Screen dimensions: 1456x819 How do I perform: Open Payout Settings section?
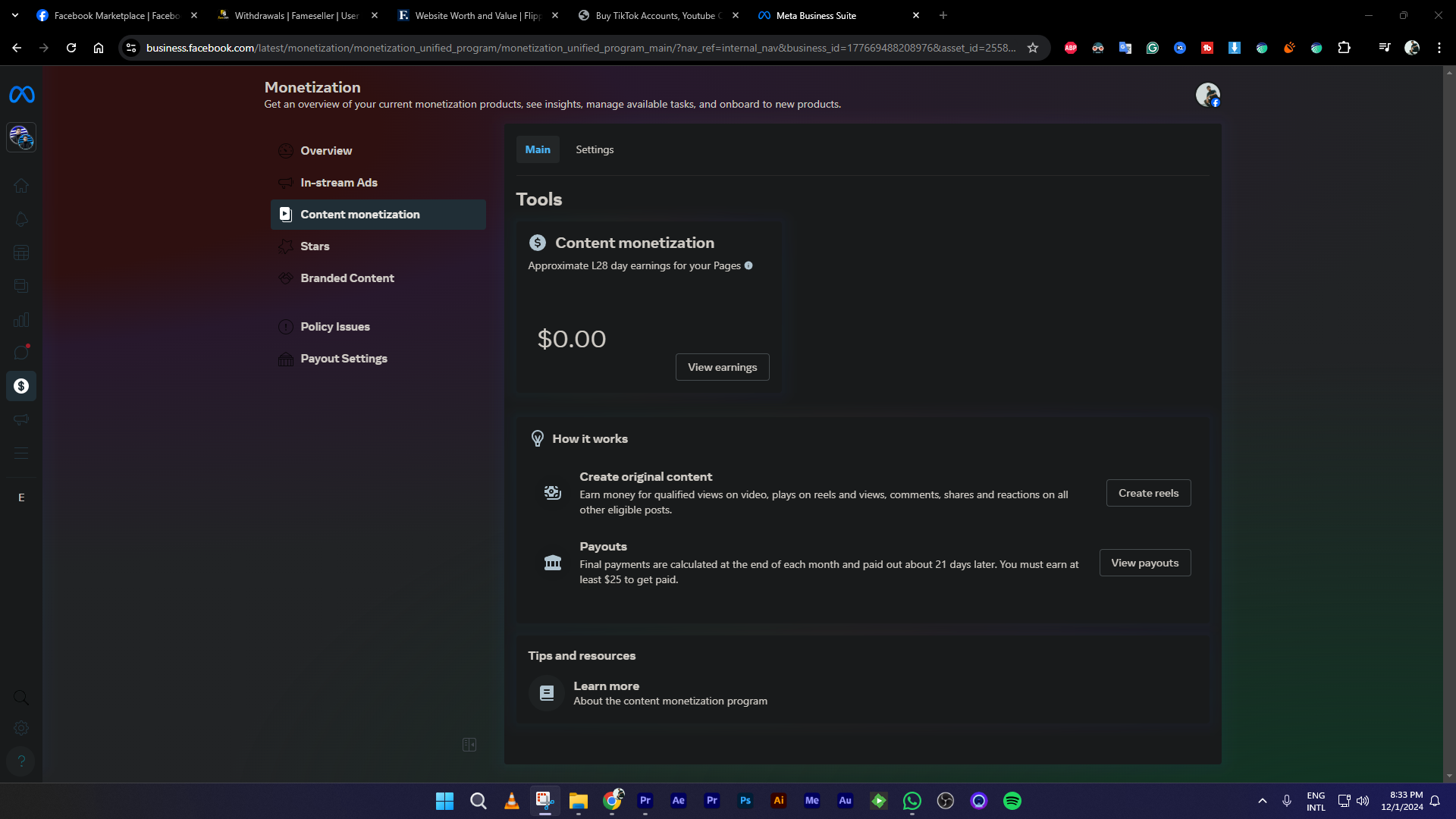click(378, 359)
